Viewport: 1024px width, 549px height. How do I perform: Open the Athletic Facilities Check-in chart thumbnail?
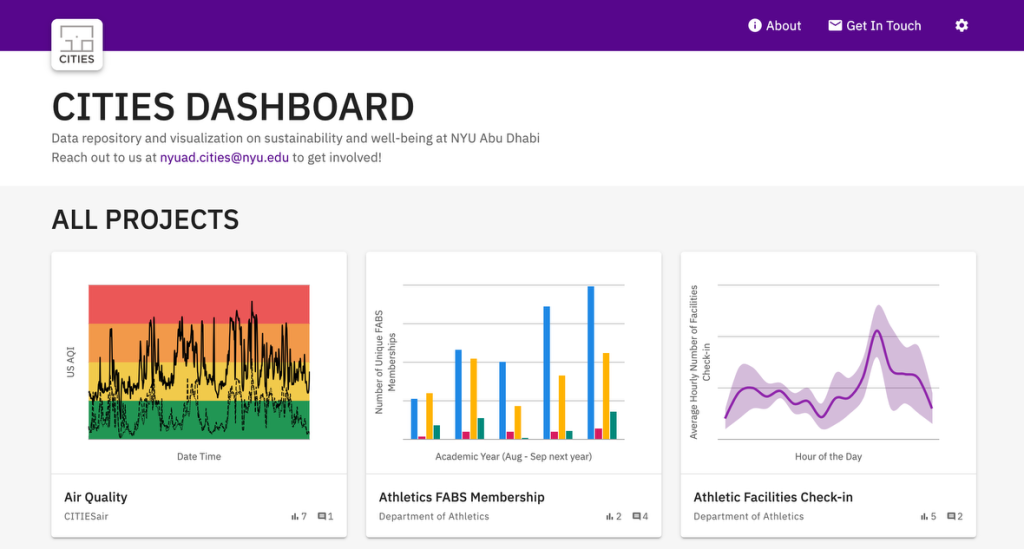click(x=828, y=363)
